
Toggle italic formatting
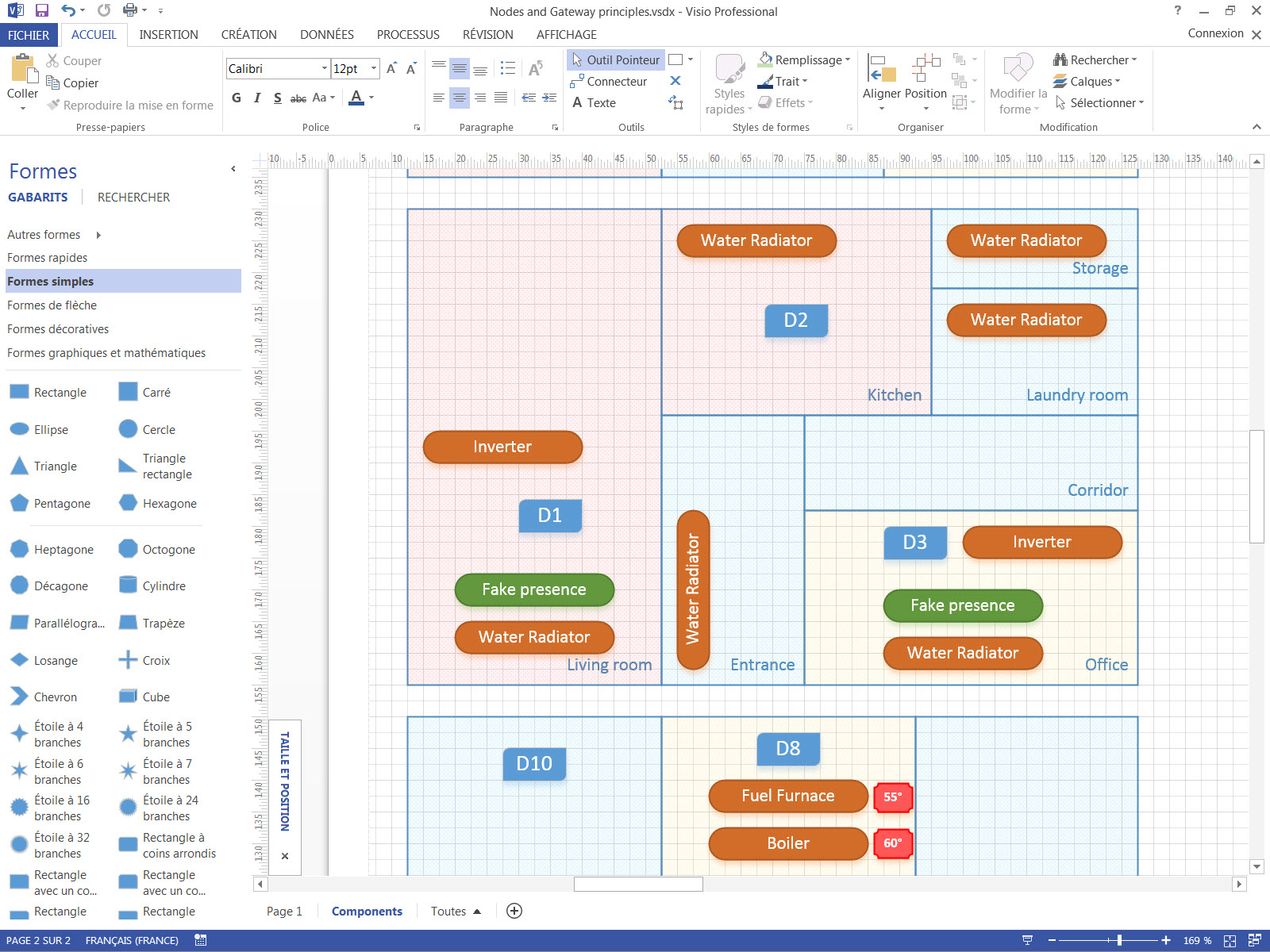point(257,98)
